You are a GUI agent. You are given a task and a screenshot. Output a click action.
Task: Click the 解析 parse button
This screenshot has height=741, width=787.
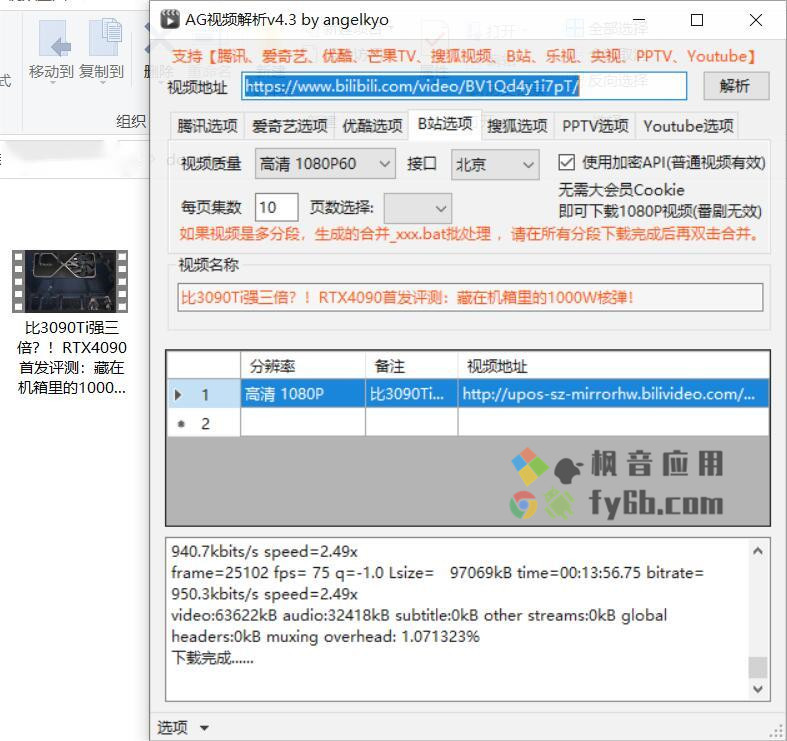736,86
